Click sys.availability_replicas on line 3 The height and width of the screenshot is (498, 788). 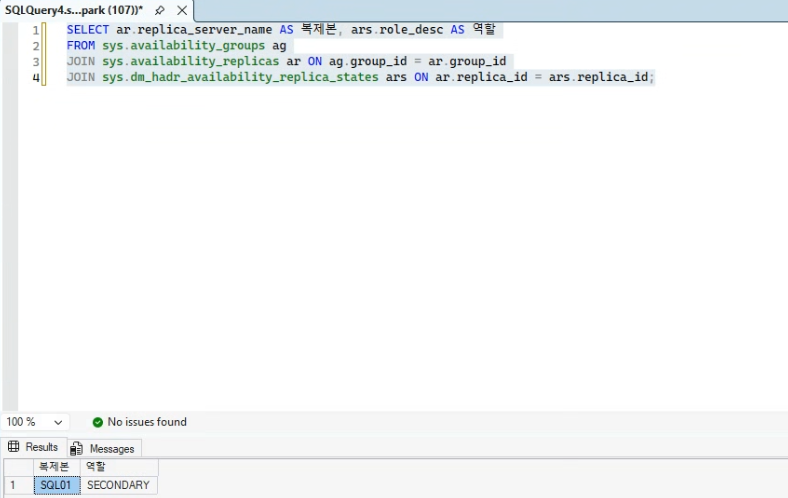190,61
